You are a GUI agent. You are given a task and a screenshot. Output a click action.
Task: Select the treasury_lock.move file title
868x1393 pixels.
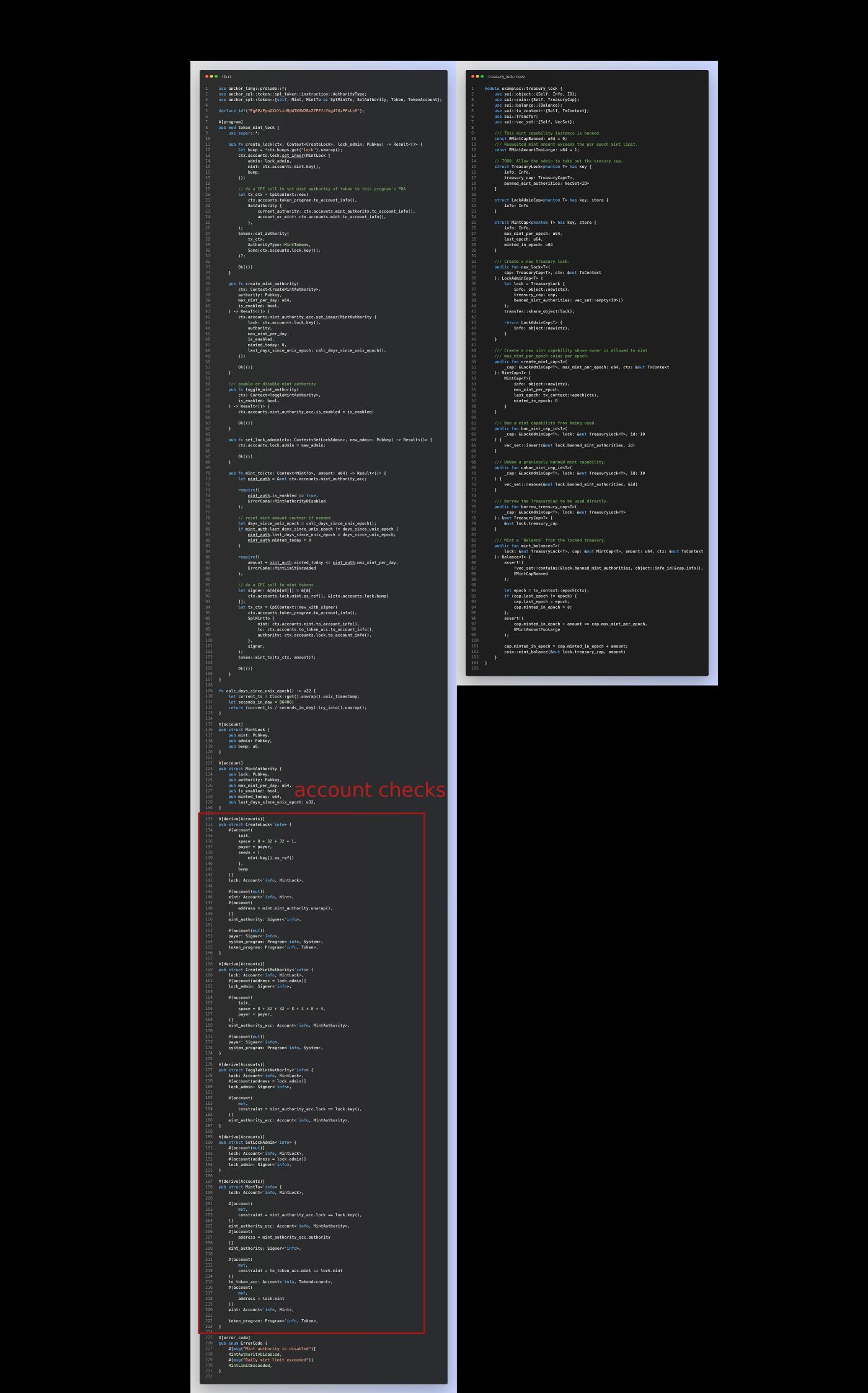click(x=507, y=76)
